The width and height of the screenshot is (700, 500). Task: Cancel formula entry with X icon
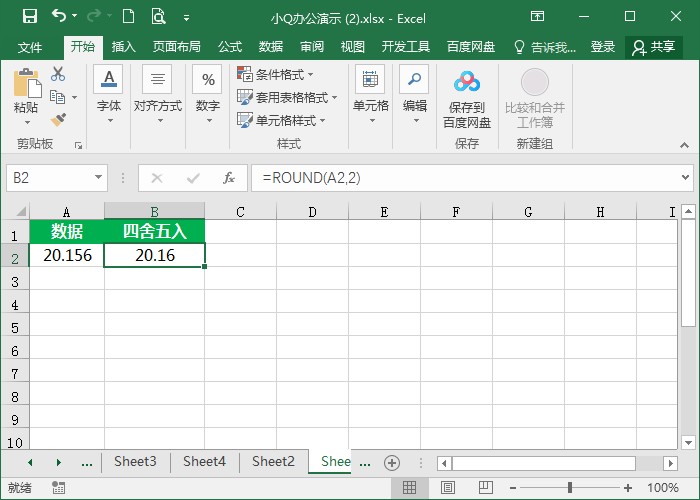157,178
